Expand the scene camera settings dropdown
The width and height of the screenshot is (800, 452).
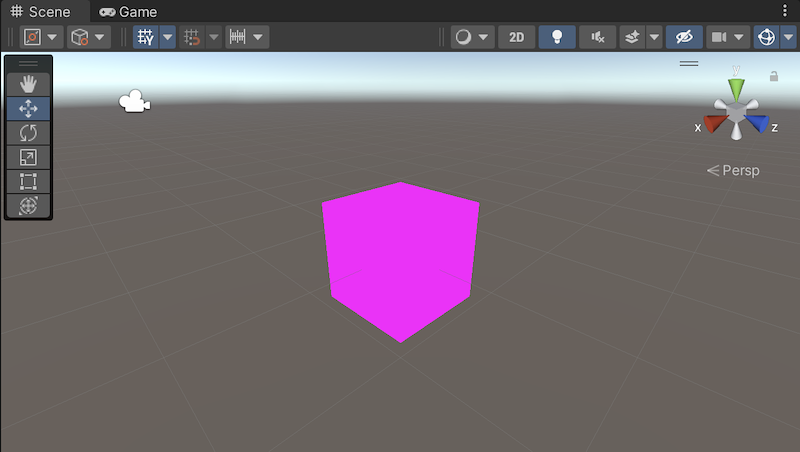tap(741, 37)
